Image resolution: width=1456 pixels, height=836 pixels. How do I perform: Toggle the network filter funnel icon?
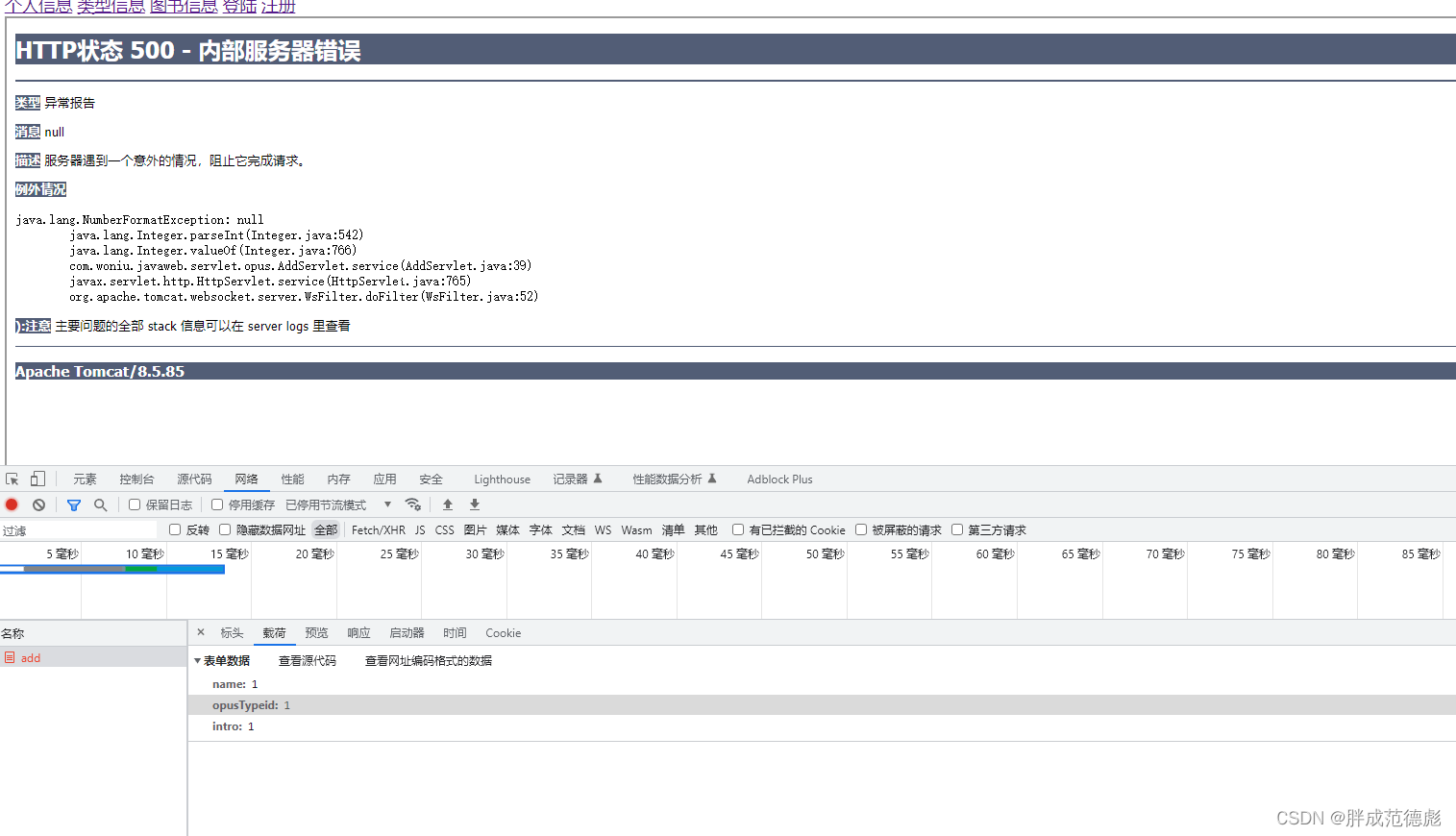coord(74,504)
